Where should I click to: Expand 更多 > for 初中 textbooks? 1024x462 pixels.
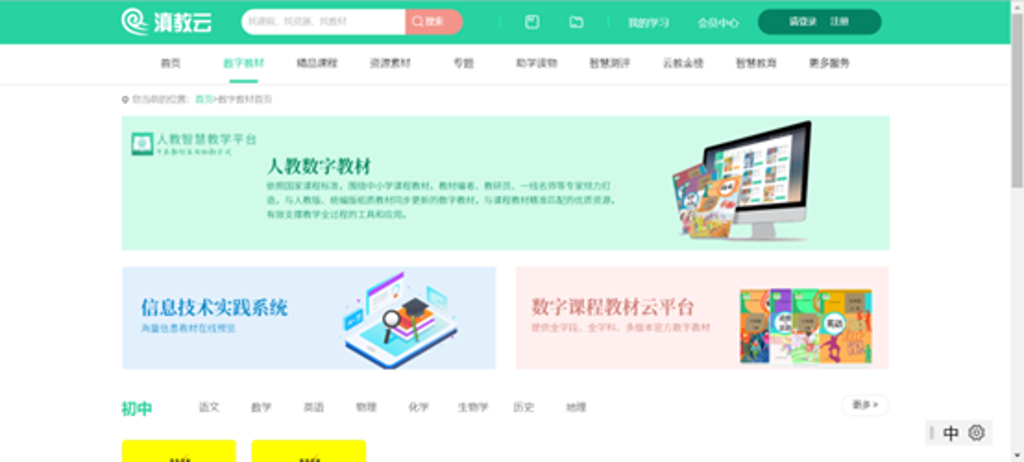[x=865, y=405]
